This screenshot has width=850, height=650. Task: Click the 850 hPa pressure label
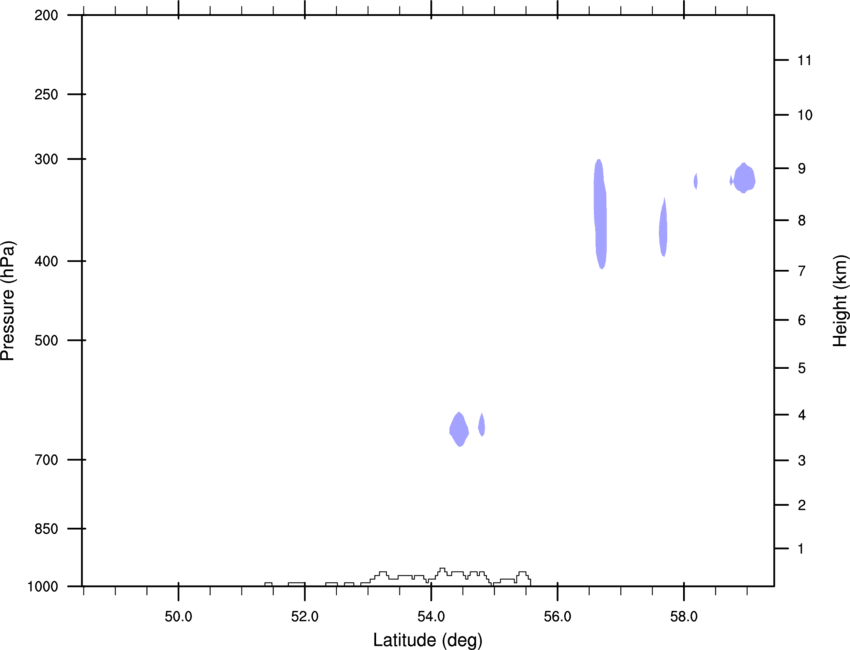coord(46,529)
